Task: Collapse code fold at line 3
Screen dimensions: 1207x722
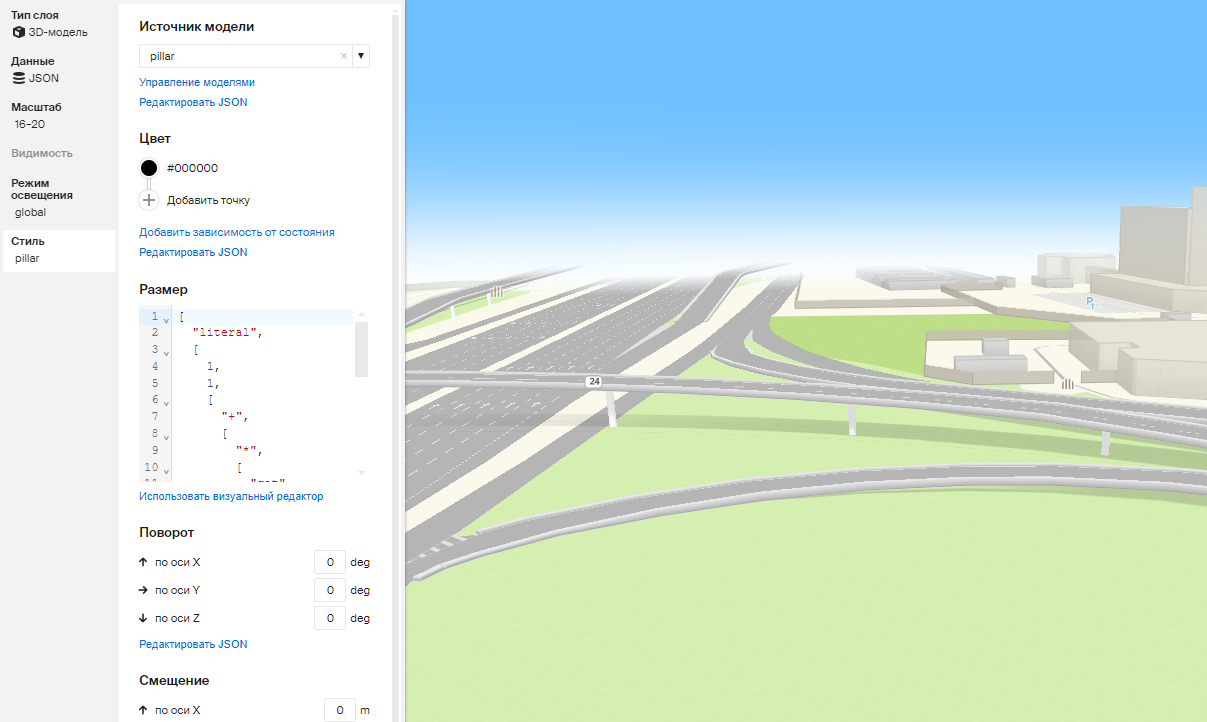Action: pos(166,351)
